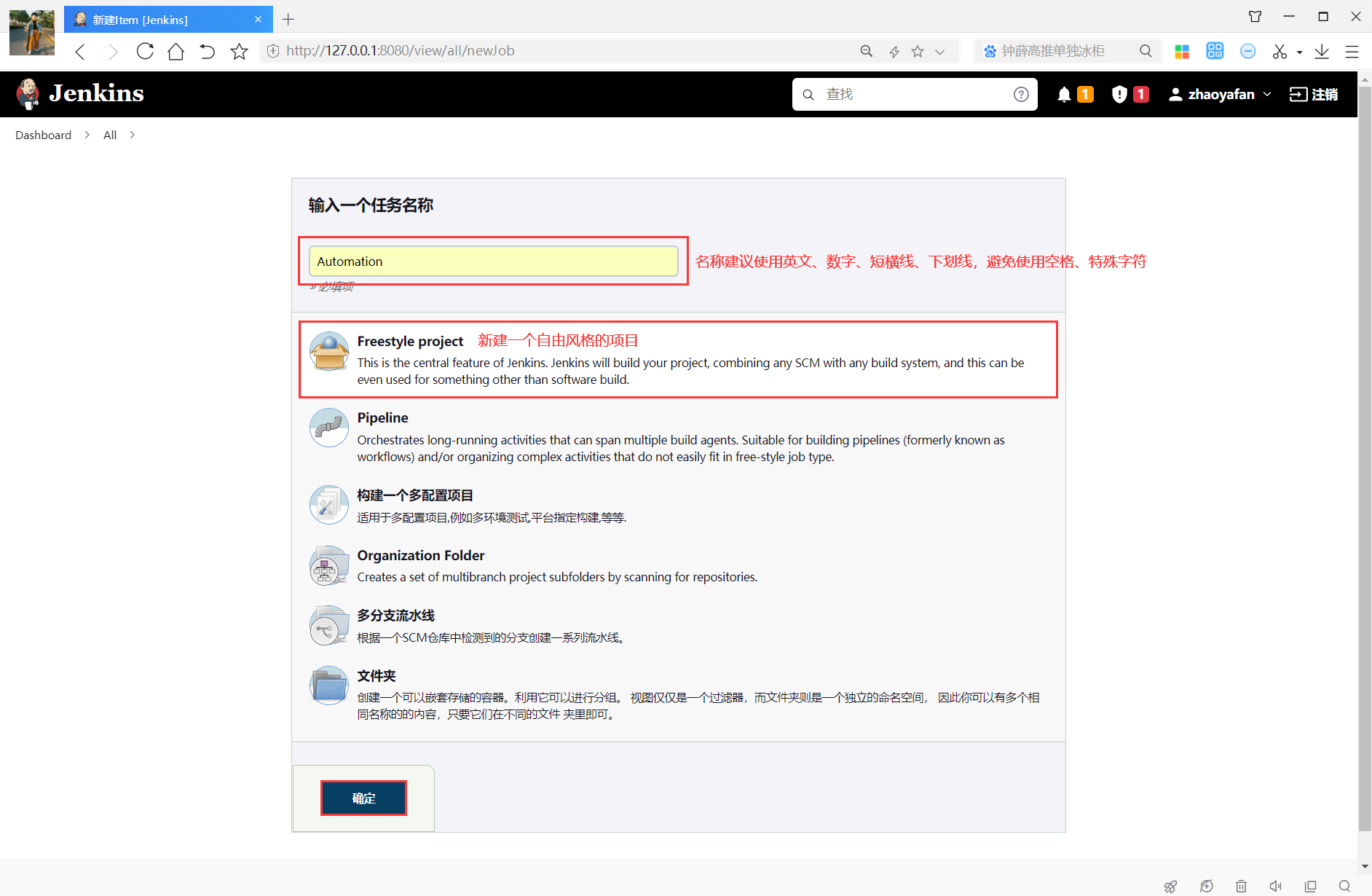1372x896 pixels.
Task: Reload the page with refresh icon
Action: coord(145,51)
